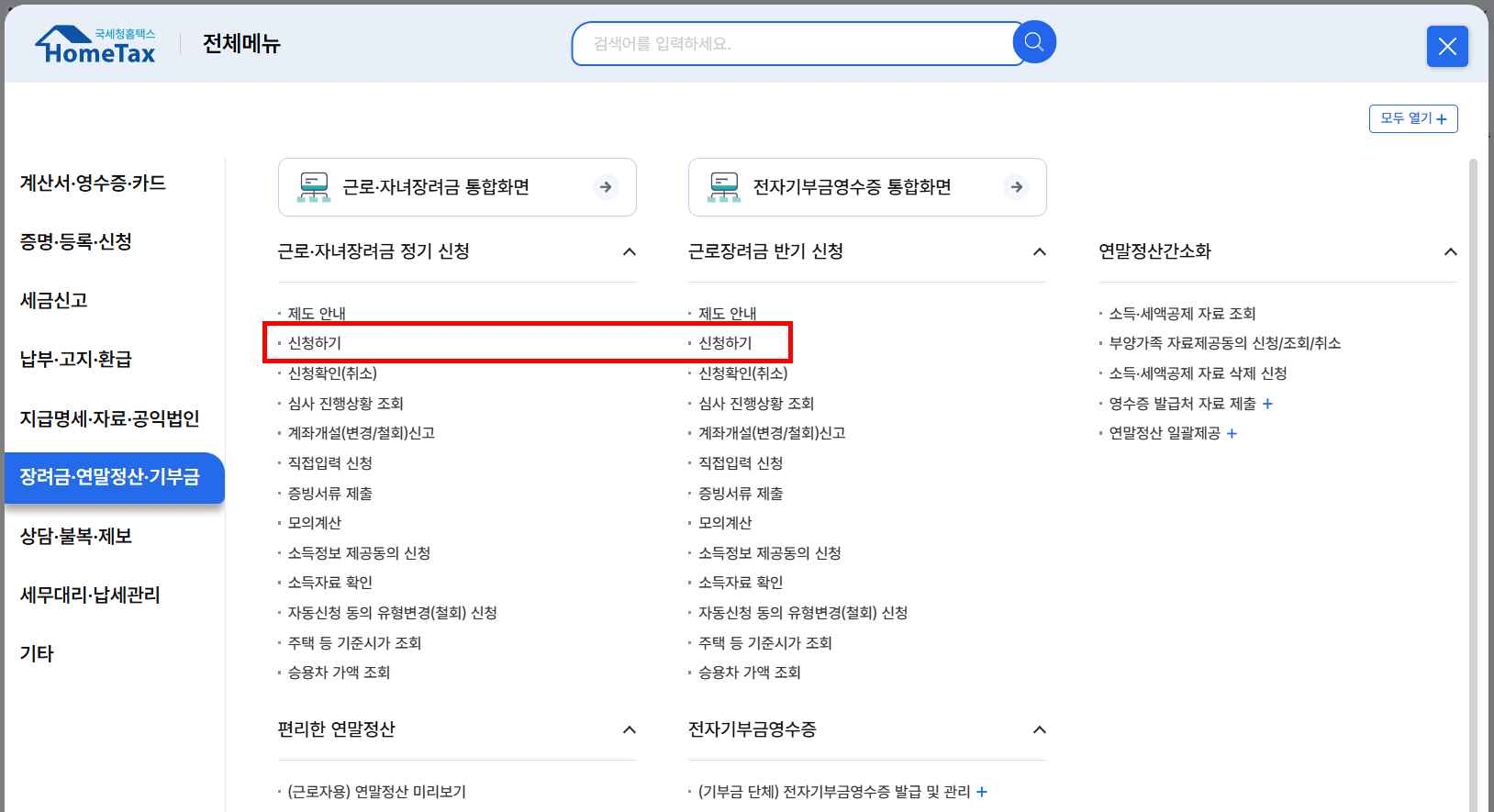Select 기타 menu
The image size is (1494, 812).
(37, 653)
